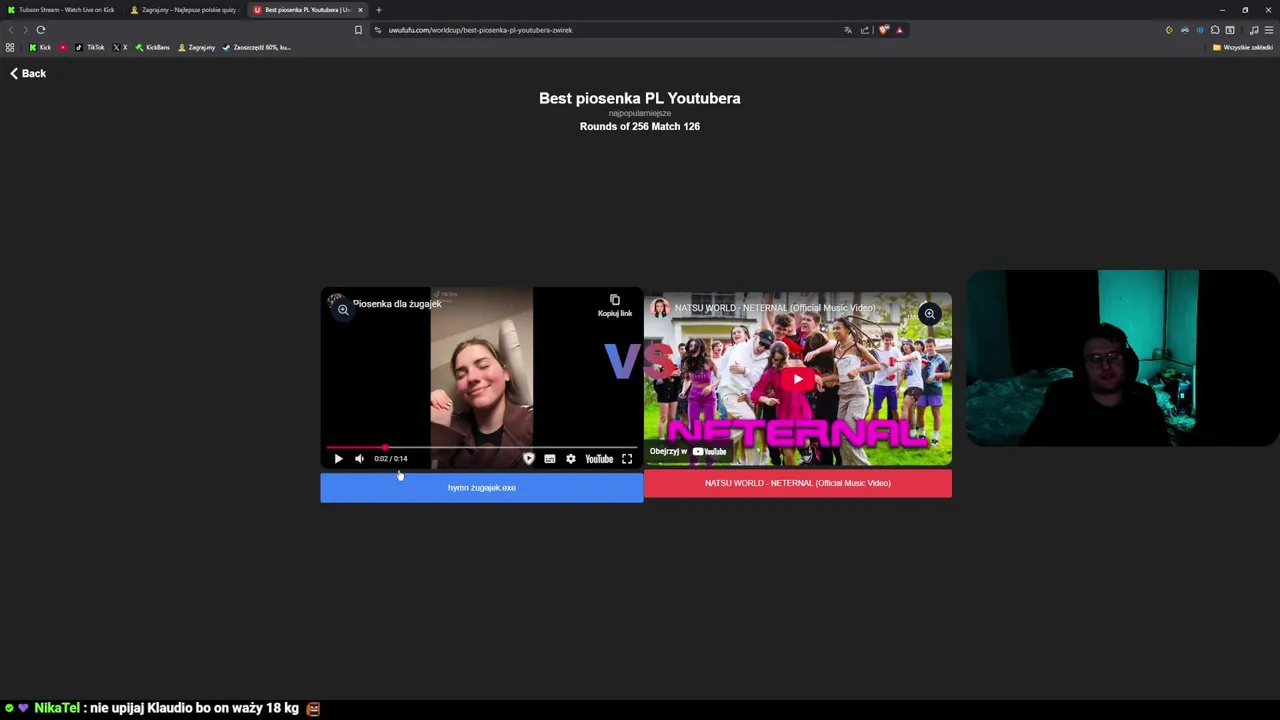Expand Wszystkie zakładki bookmarks folder

[1243, 47]
